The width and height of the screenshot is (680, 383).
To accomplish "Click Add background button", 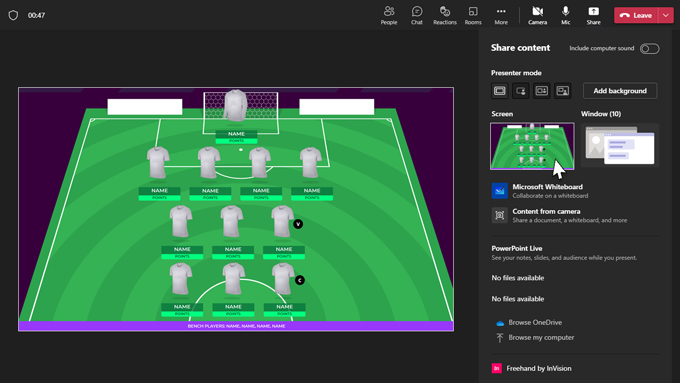I will pyautogui.click(x=620, y=91).
